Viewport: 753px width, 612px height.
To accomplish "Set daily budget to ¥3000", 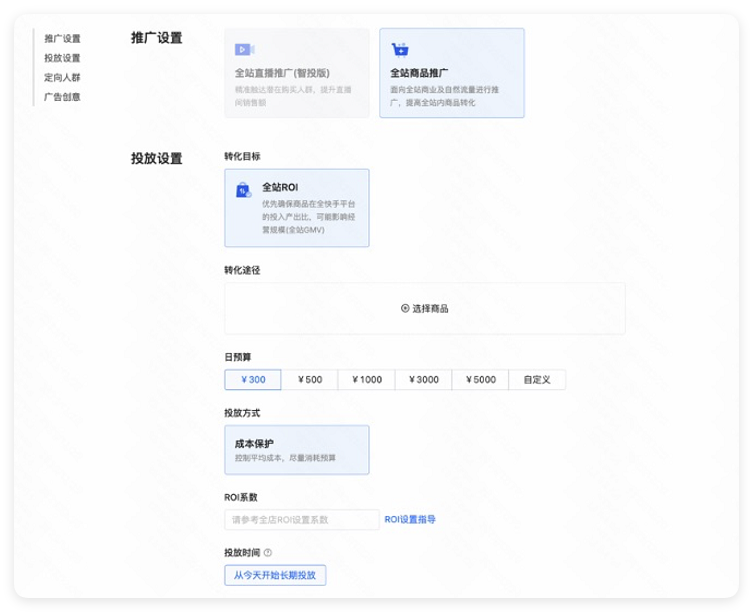I will coord(424,379).
